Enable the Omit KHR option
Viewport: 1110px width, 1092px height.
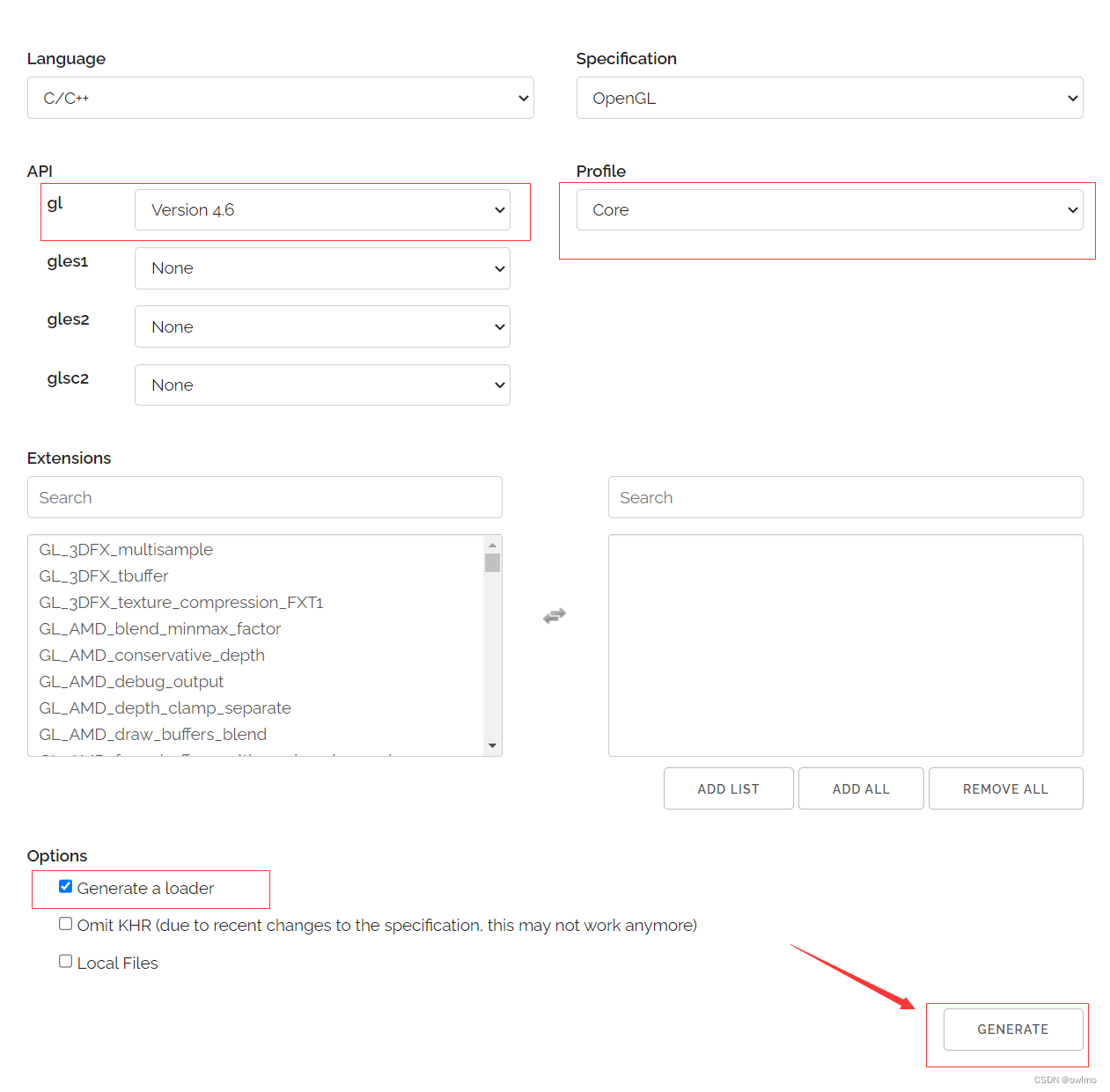pos(65,923)
